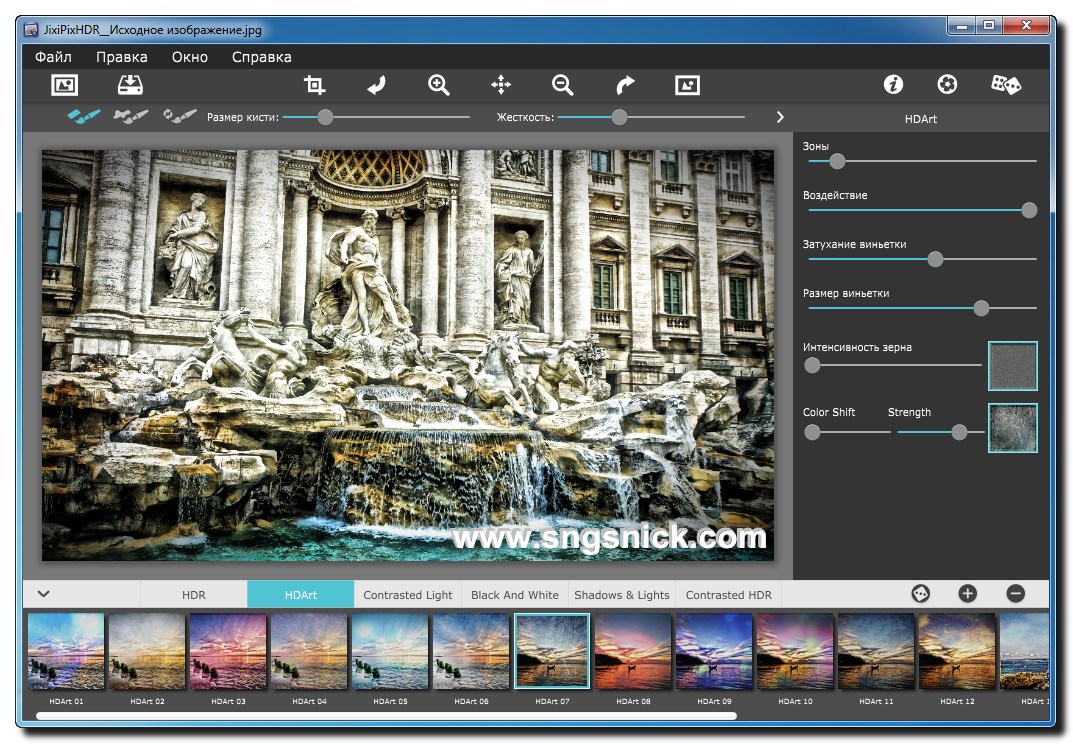Apply the HDArt 05 preset

tap(390, 651)
